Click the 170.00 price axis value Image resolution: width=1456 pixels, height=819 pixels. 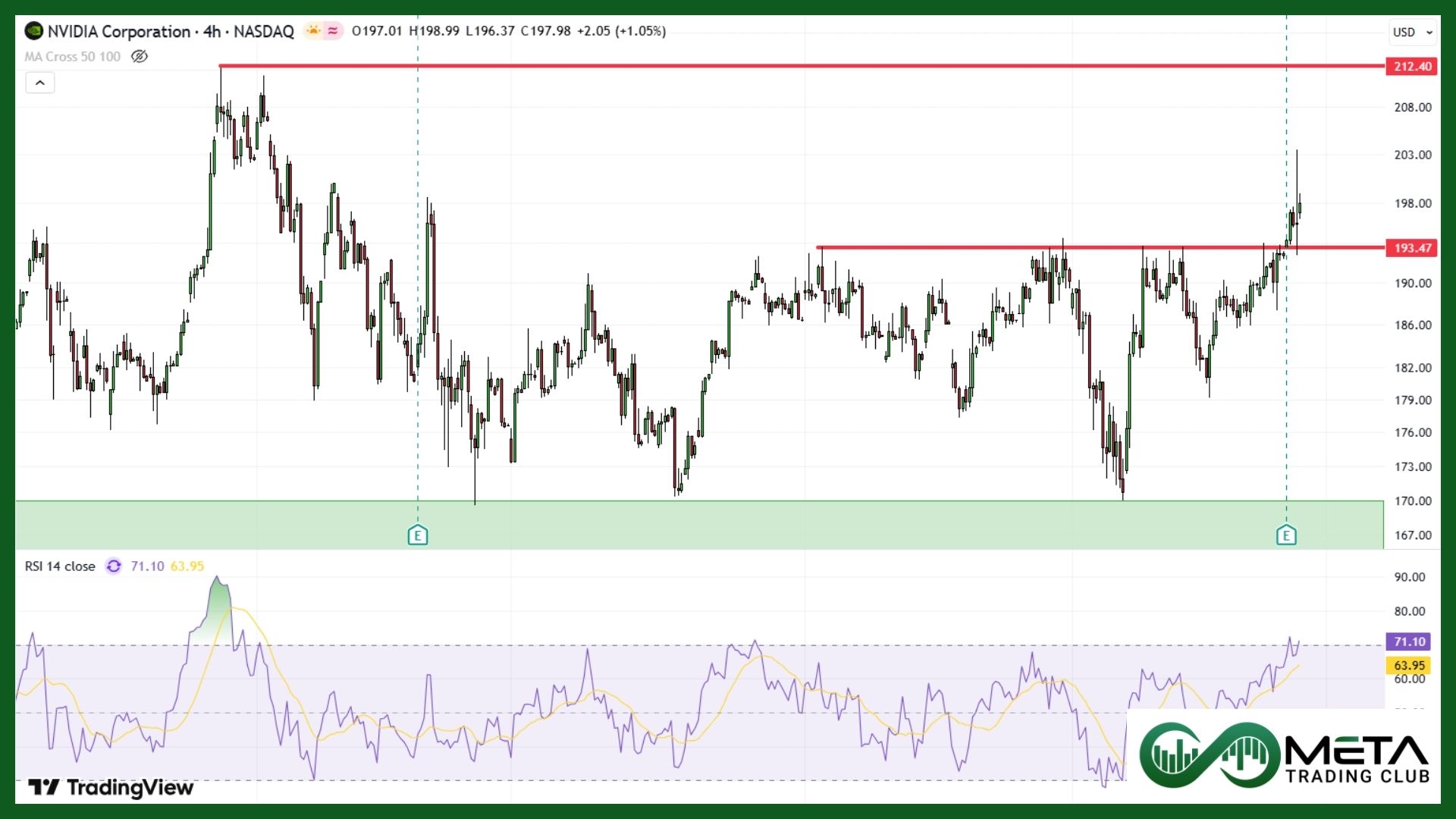click(1413, 500)
